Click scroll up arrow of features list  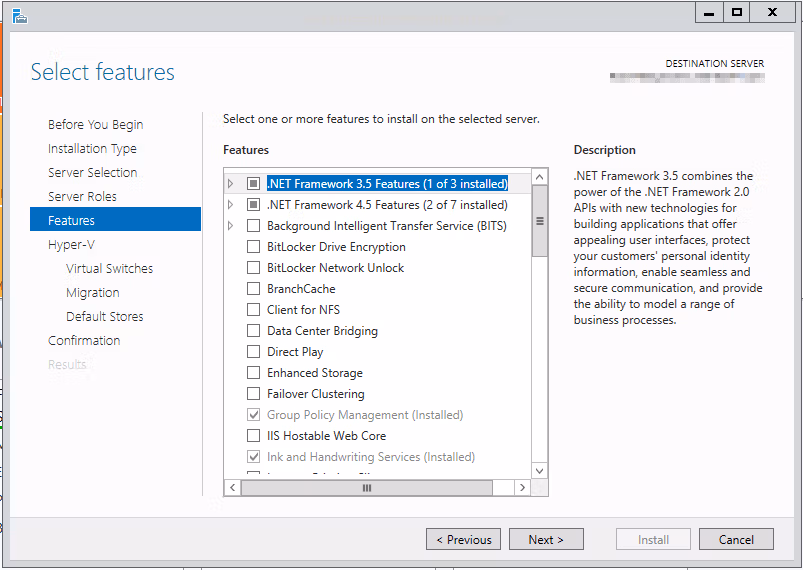(x=539, y=177)
